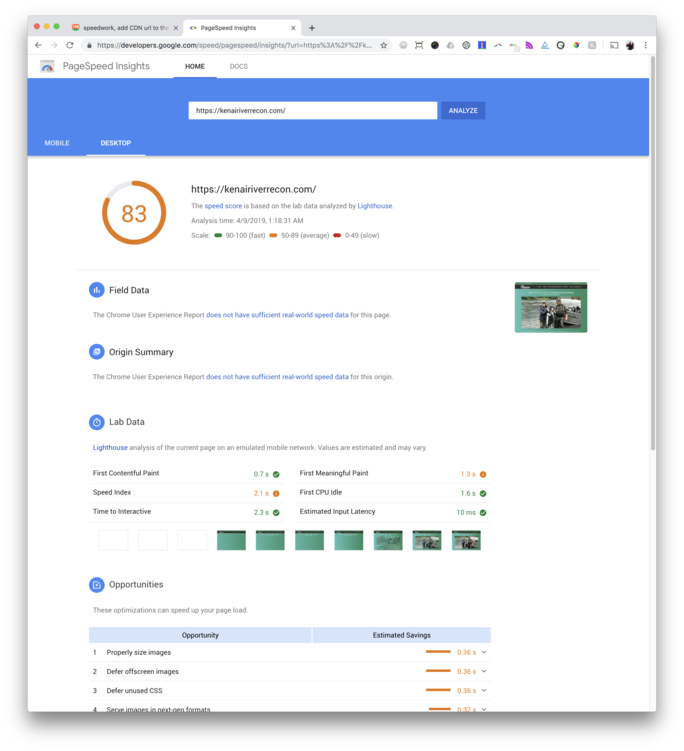Follow the speed score link
The height and width of the screenshot is (751, 684).
(x=223, y=206)
